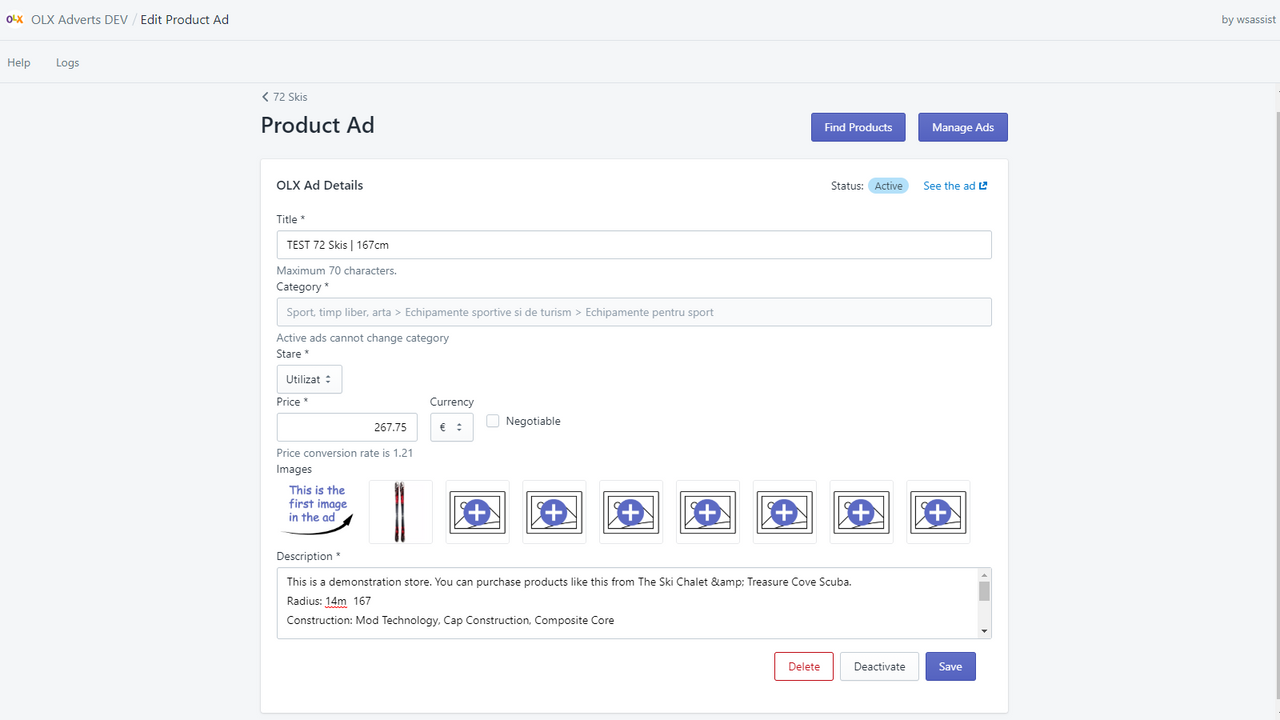Open the ad via the external-link icon
This screenshot has height=720, width=1280.
[x=984, y=185]
